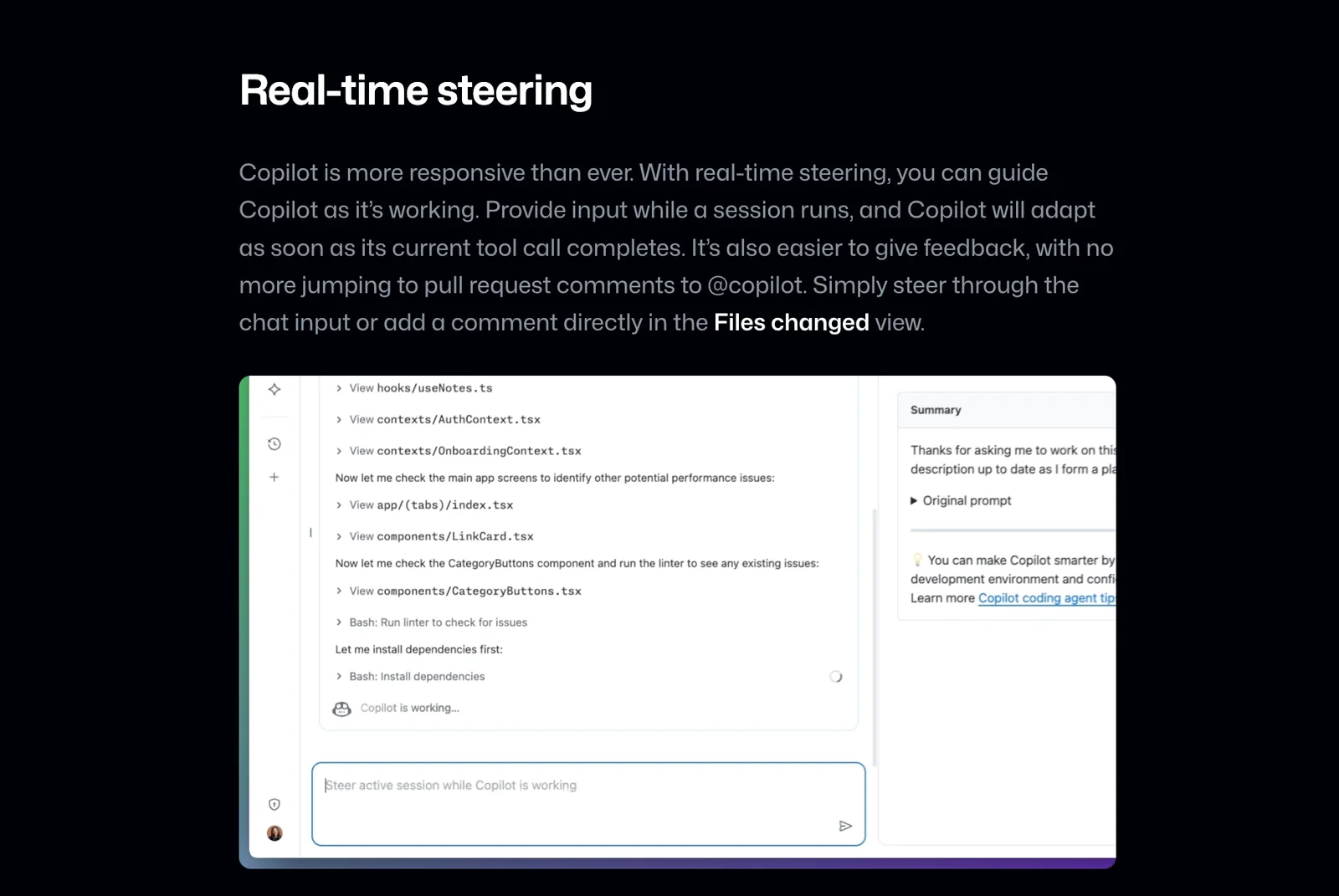Click the Copilot sparkle icon in sidebar

(x=274, y=389)
